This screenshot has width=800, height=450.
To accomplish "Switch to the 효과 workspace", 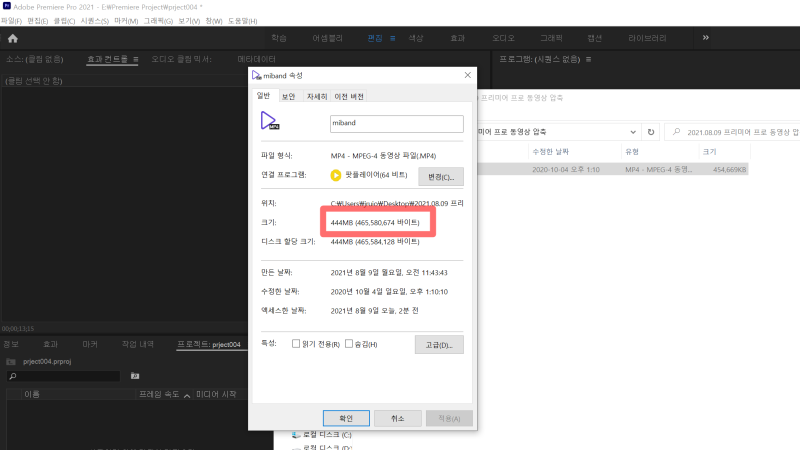I will [x=458, y=38].
